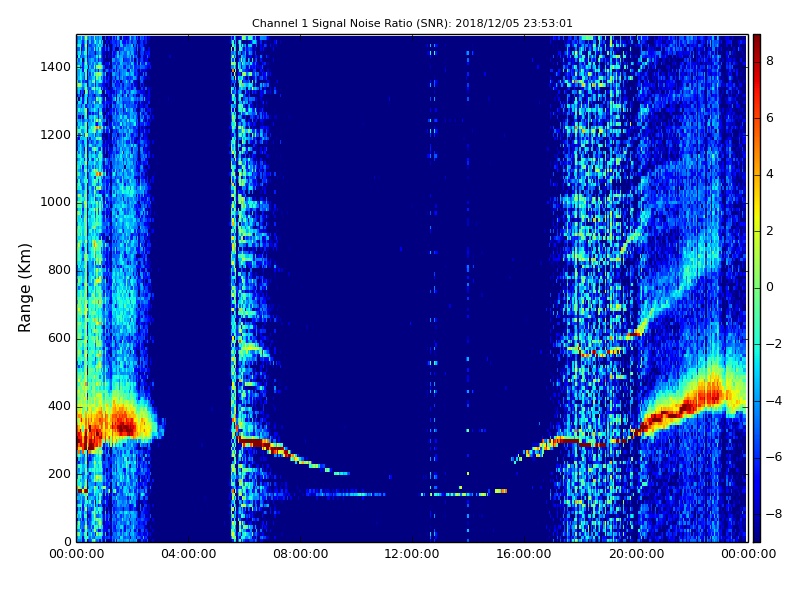Click the colorbar label 6

tap(770, 118)
